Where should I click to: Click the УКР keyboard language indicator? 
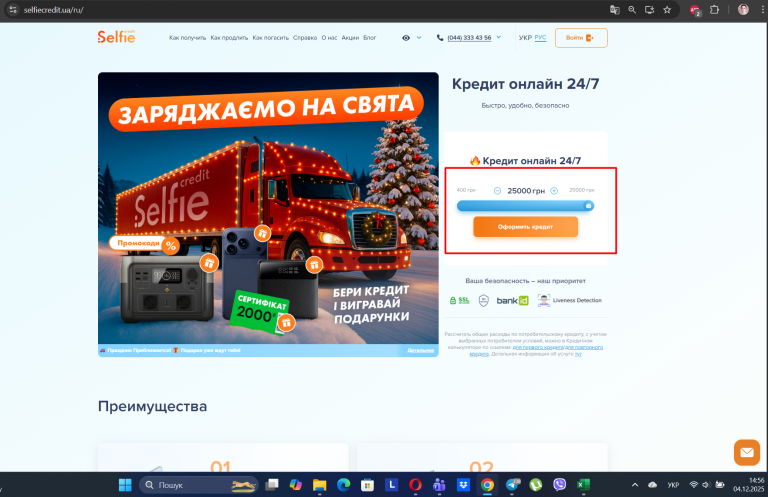click(x=673, y=485)
